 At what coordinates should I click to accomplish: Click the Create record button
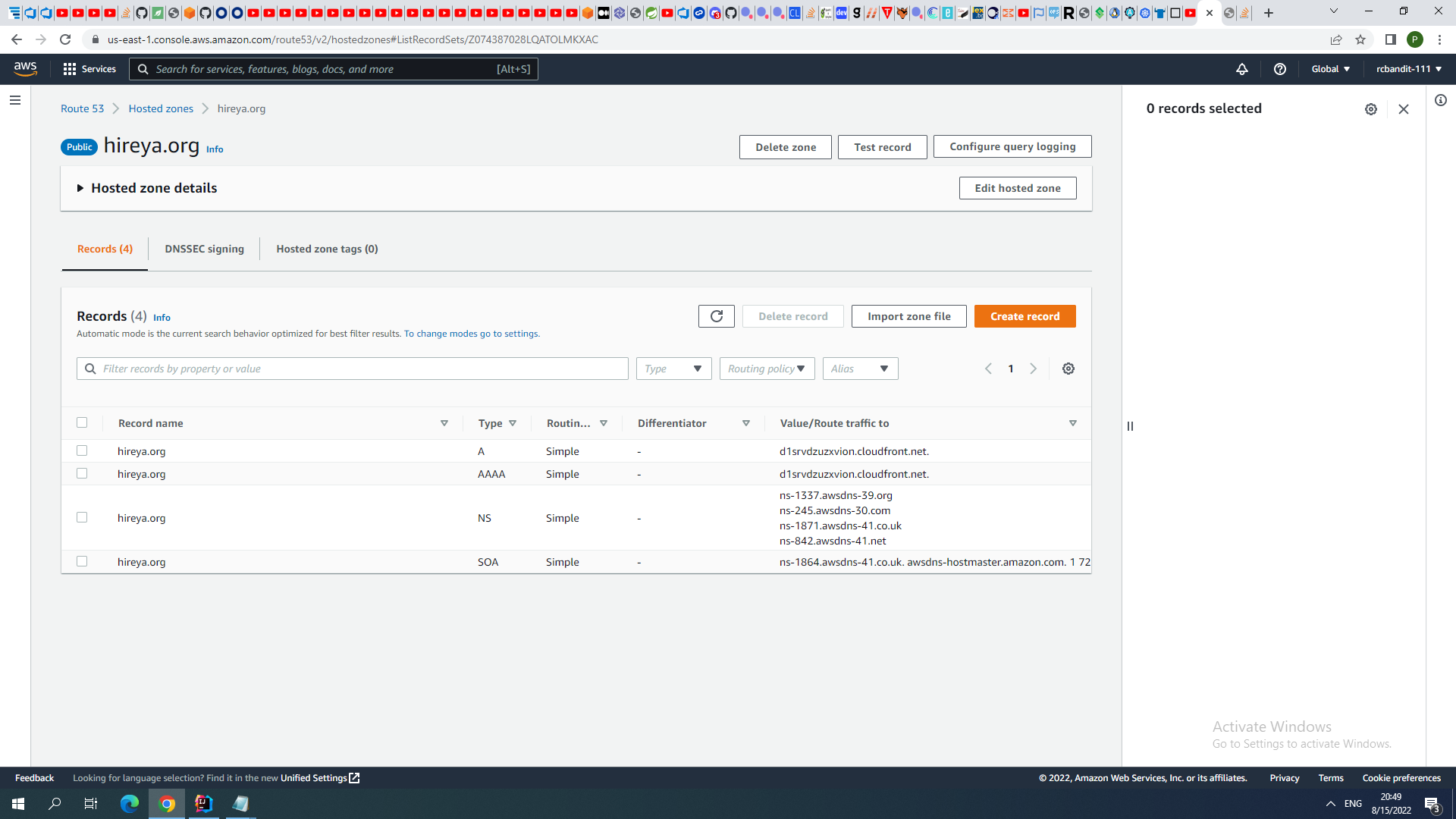pos(1025,316)
